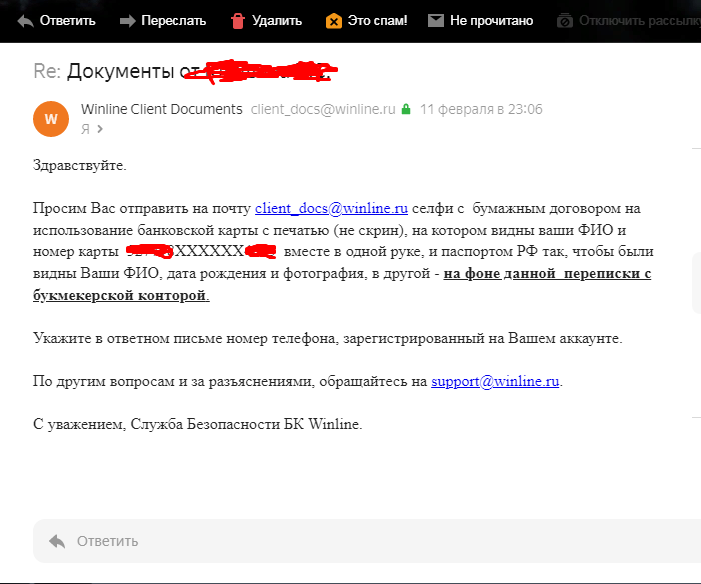Click the greyed-out Отключить рассылку unsubscribe icon

(565, 20)
